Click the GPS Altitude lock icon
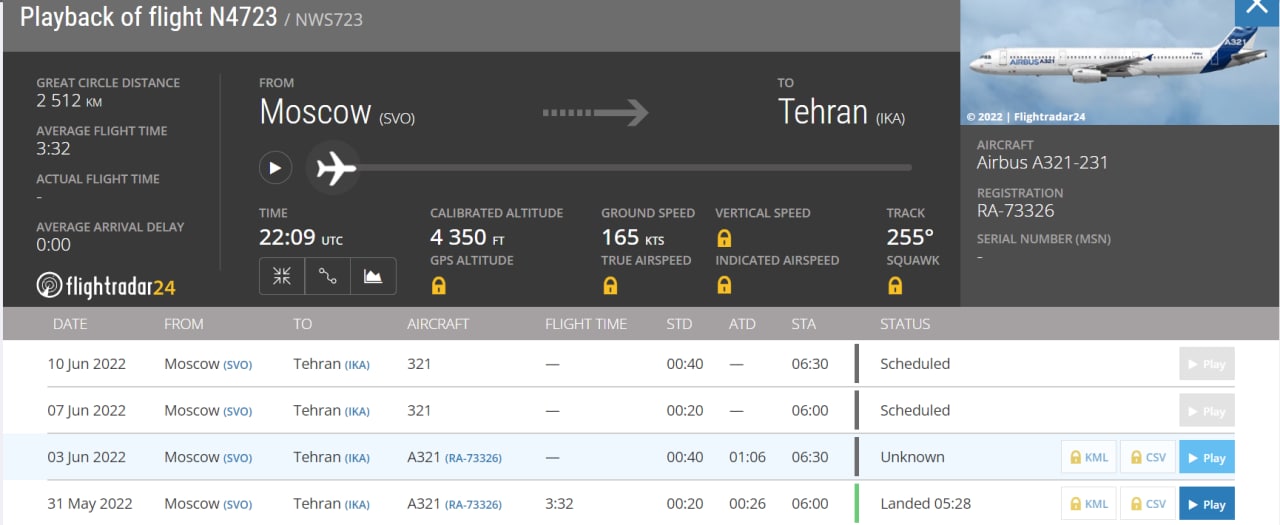 (x=438, y=286)
